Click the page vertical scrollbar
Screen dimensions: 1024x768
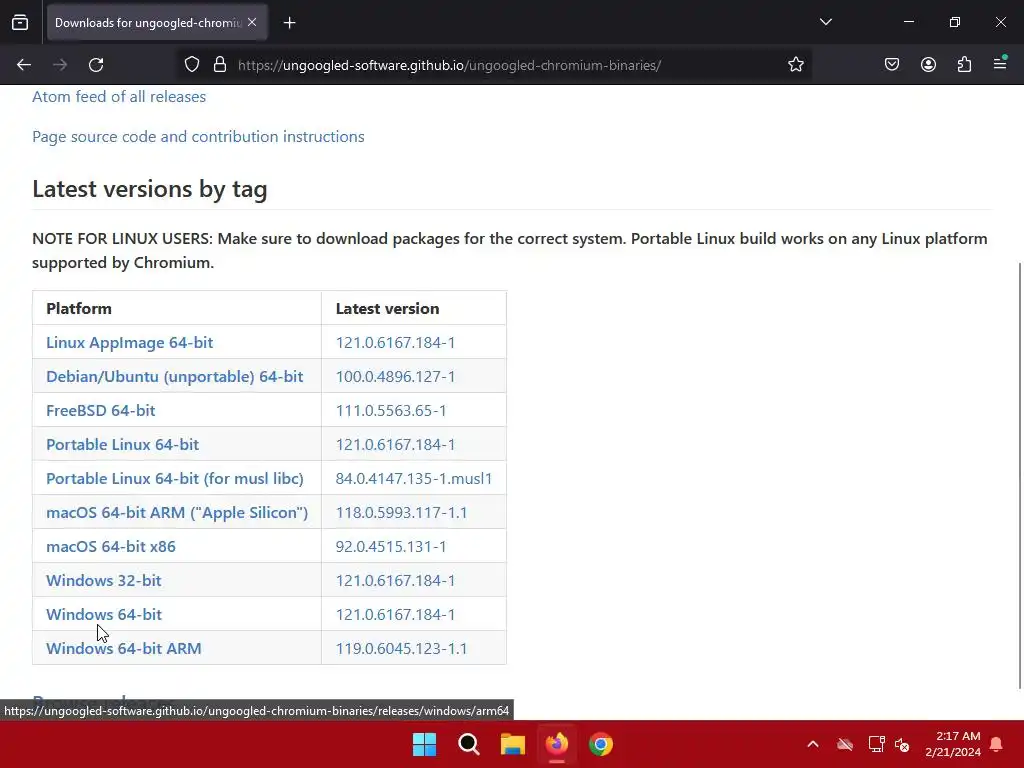pyautogui.click(x=1020, y=475)
